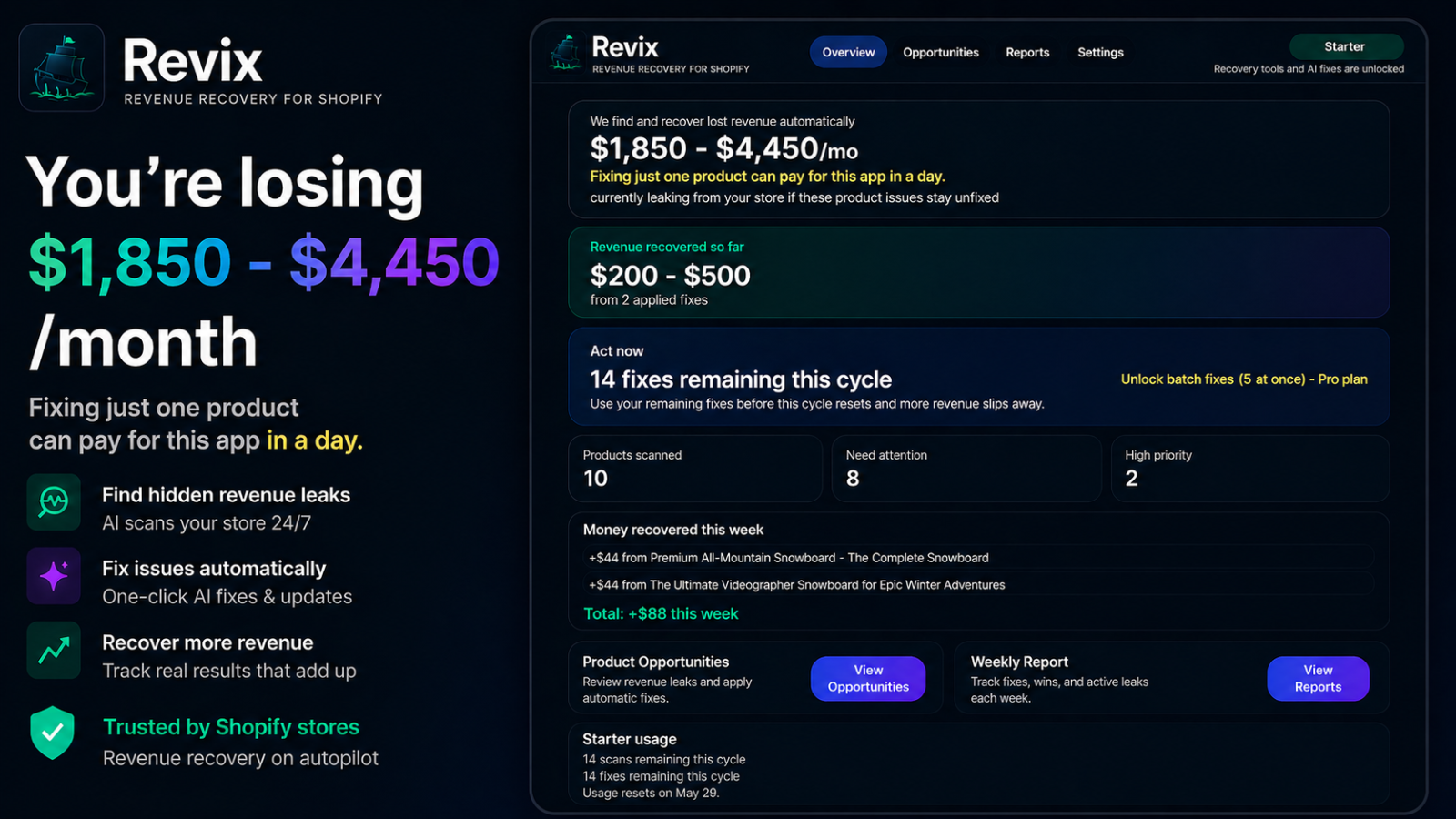1456x819 pixels.
Task: Click the Recover more revenue heading
Action: coord(207,642)
